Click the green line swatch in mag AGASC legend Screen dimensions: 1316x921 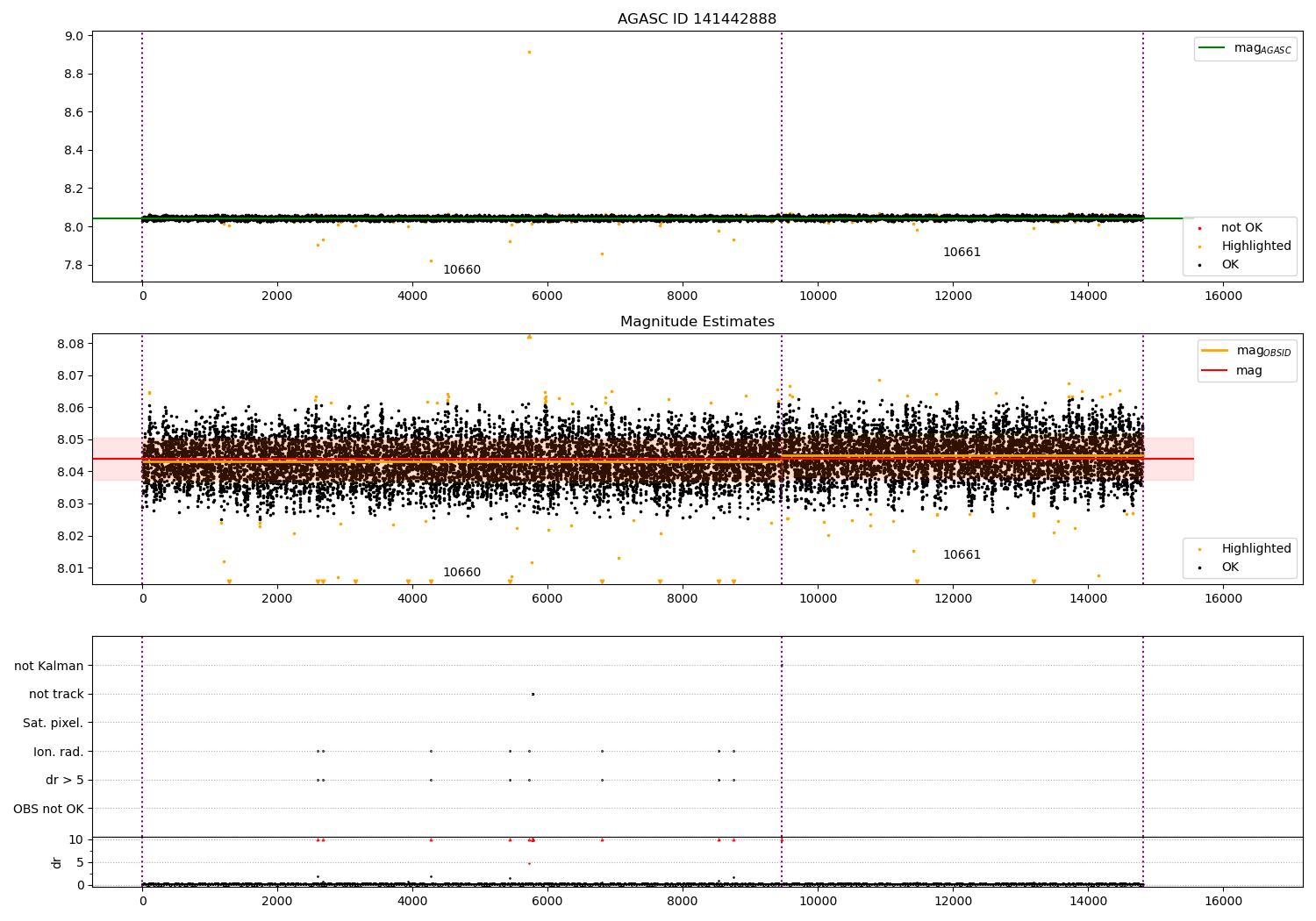tap(1212, 48)
